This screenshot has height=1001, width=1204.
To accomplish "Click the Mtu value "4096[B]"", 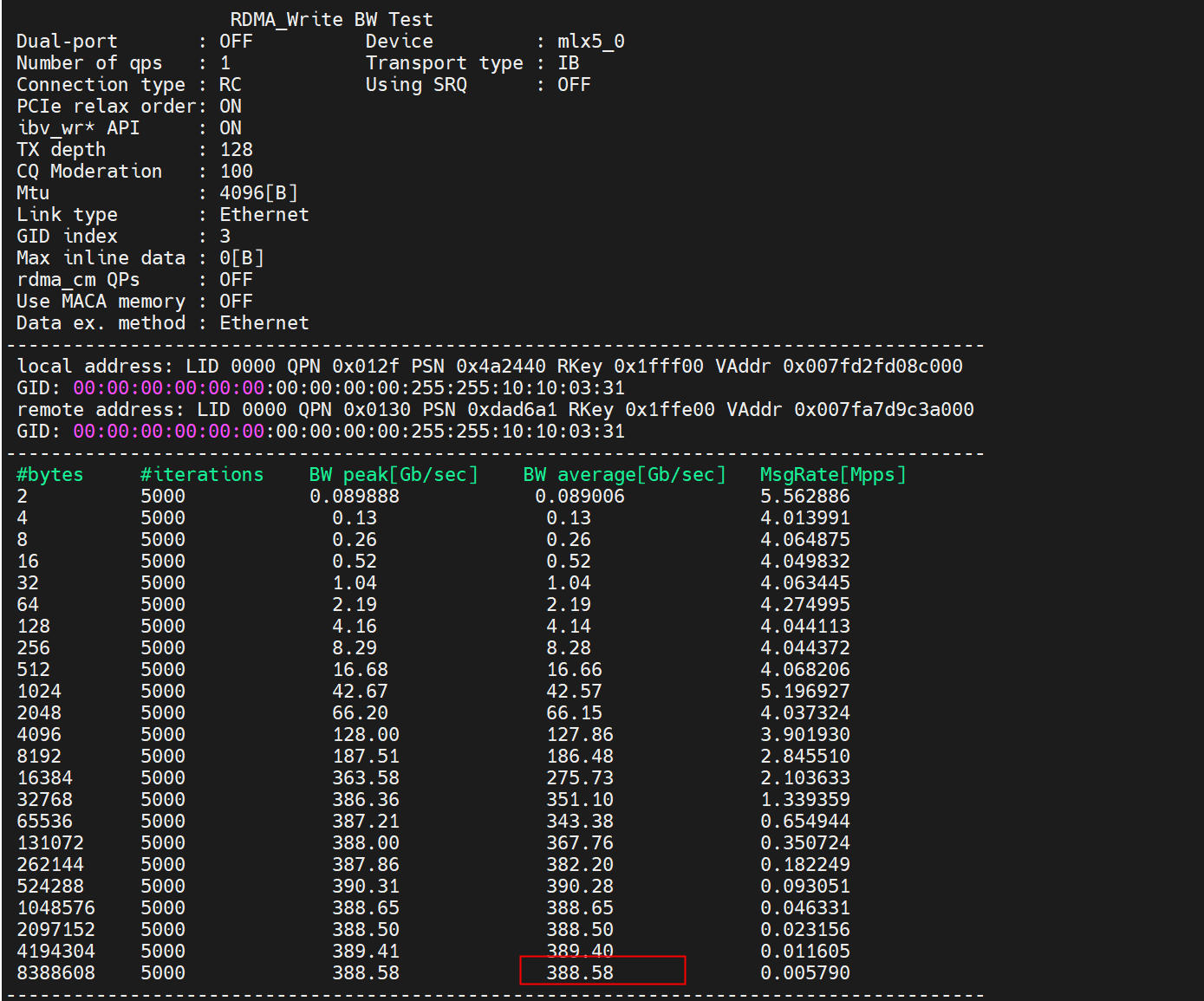I will pyautogui.click(x=258, y=192).
